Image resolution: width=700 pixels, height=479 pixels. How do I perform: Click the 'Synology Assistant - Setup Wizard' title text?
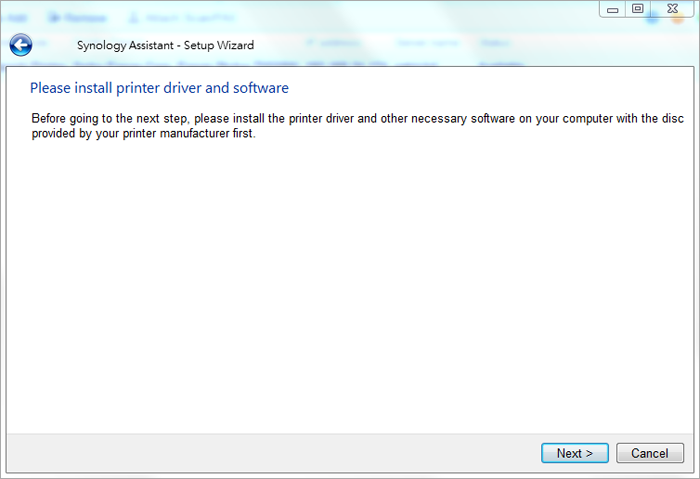tap(165, 45)
